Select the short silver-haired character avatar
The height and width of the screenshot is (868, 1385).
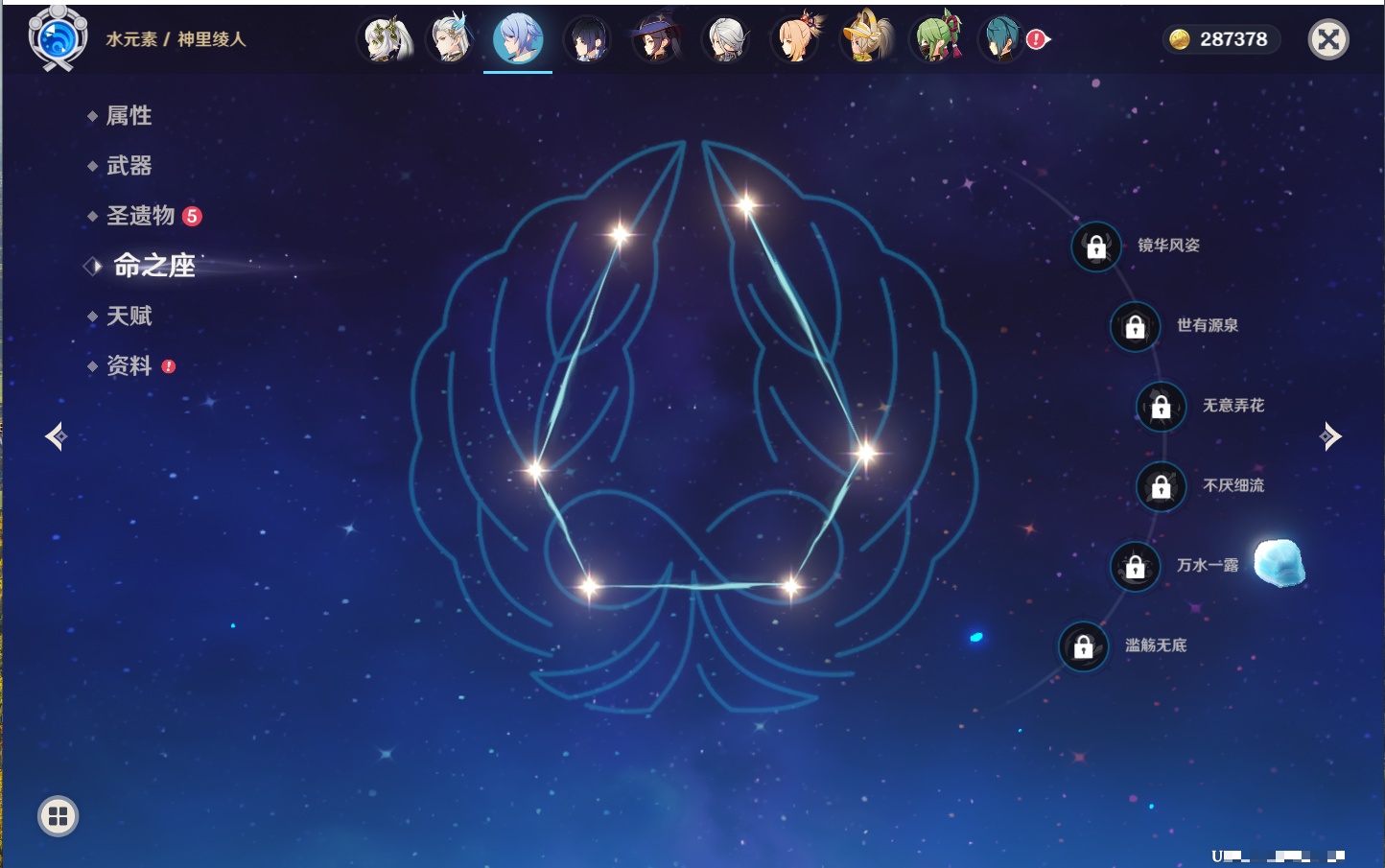726,39
